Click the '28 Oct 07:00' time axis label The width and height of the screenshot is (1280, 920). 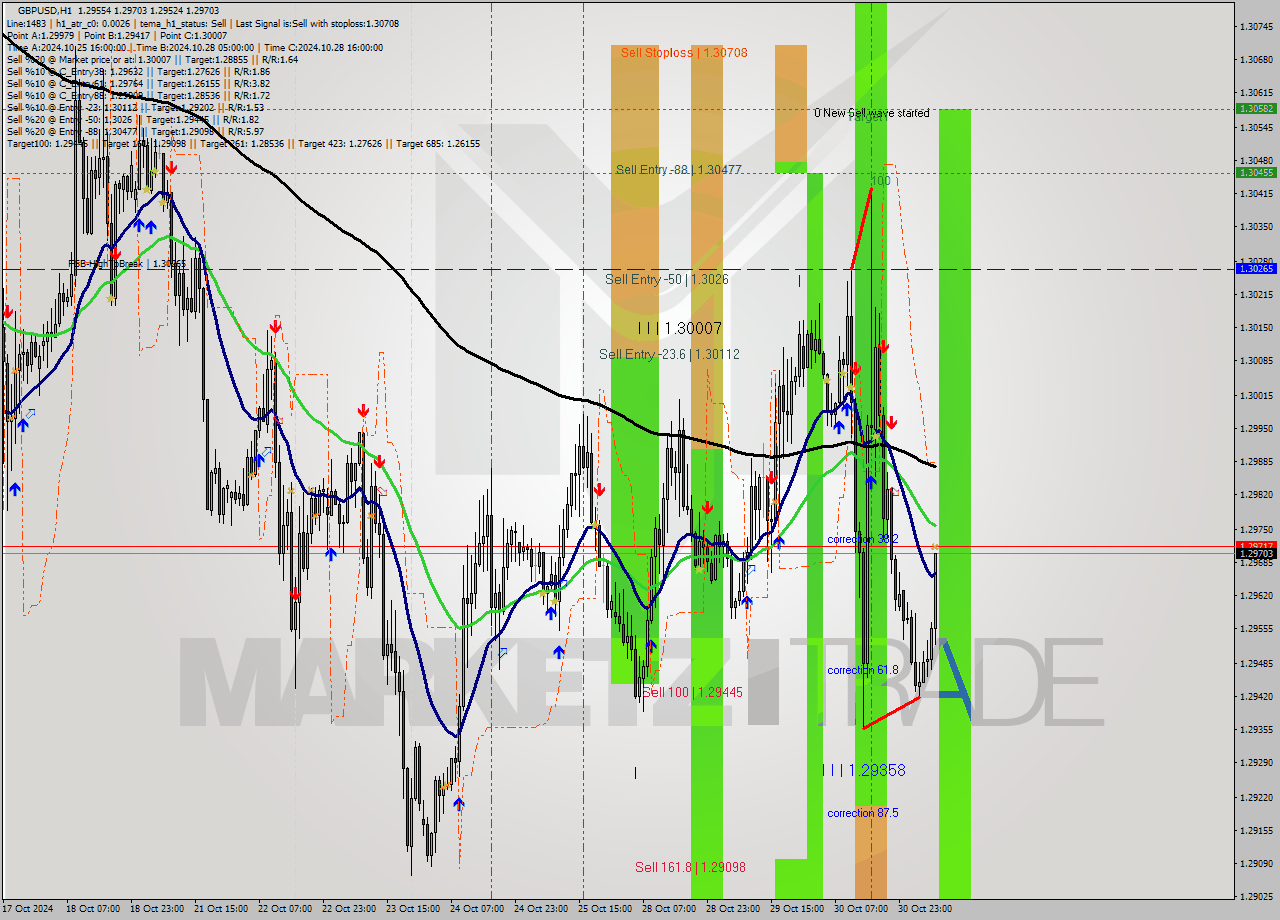pos(669,909)
